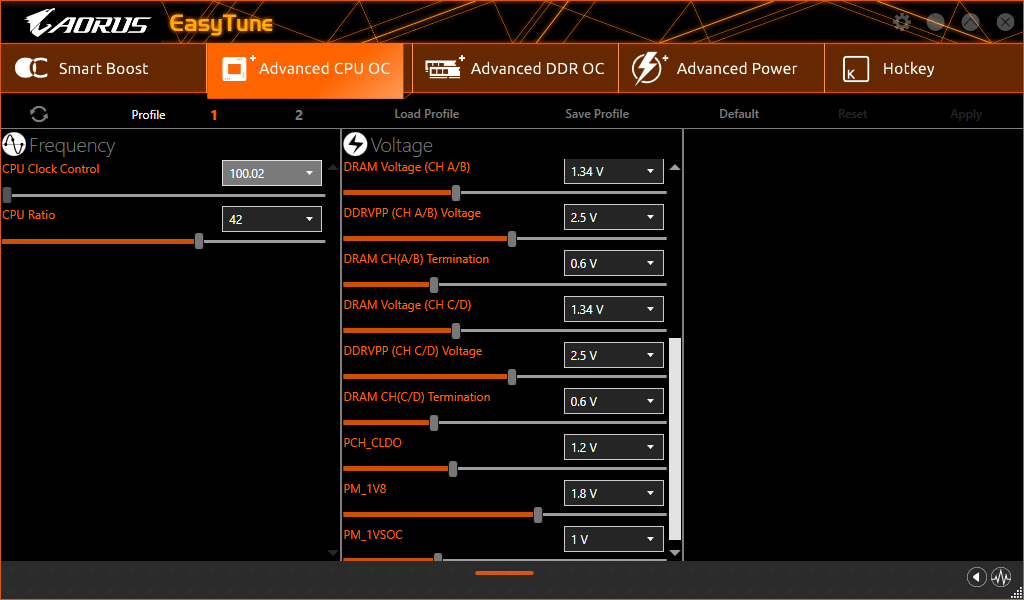Screen dimensions: 1024x600
Task: Click the Reset button
Action: 852,114
